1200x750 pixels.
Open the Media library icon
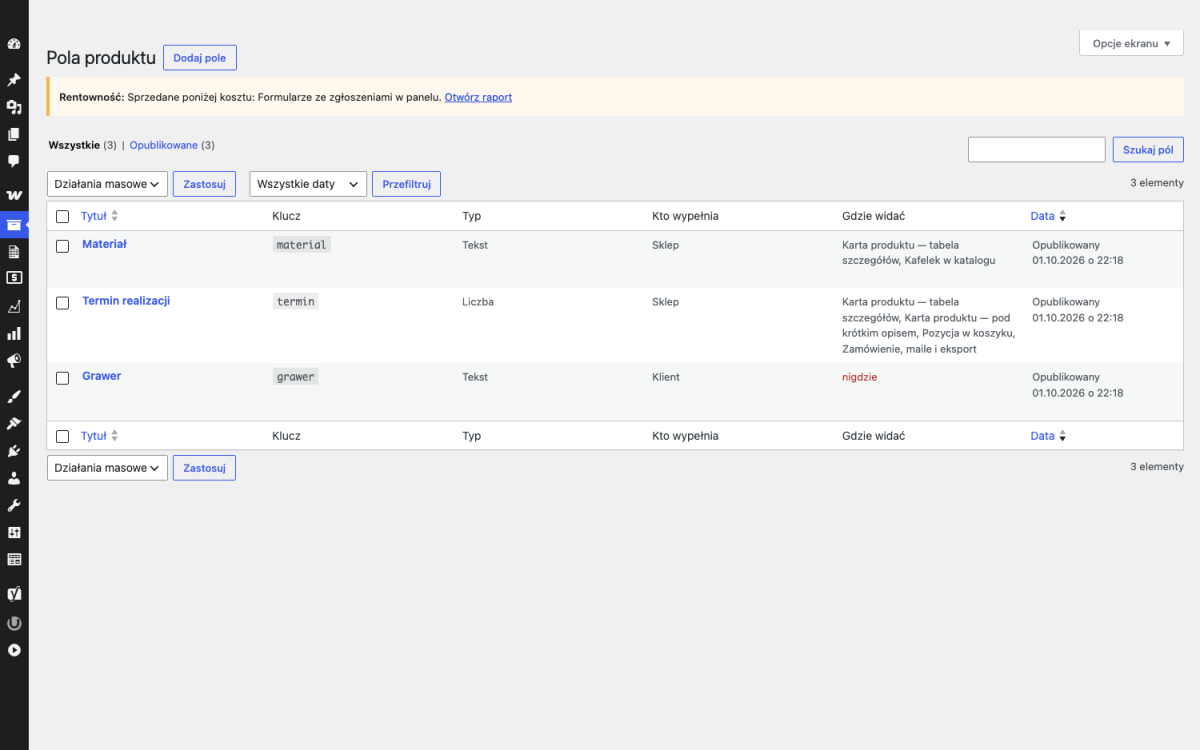14,107
